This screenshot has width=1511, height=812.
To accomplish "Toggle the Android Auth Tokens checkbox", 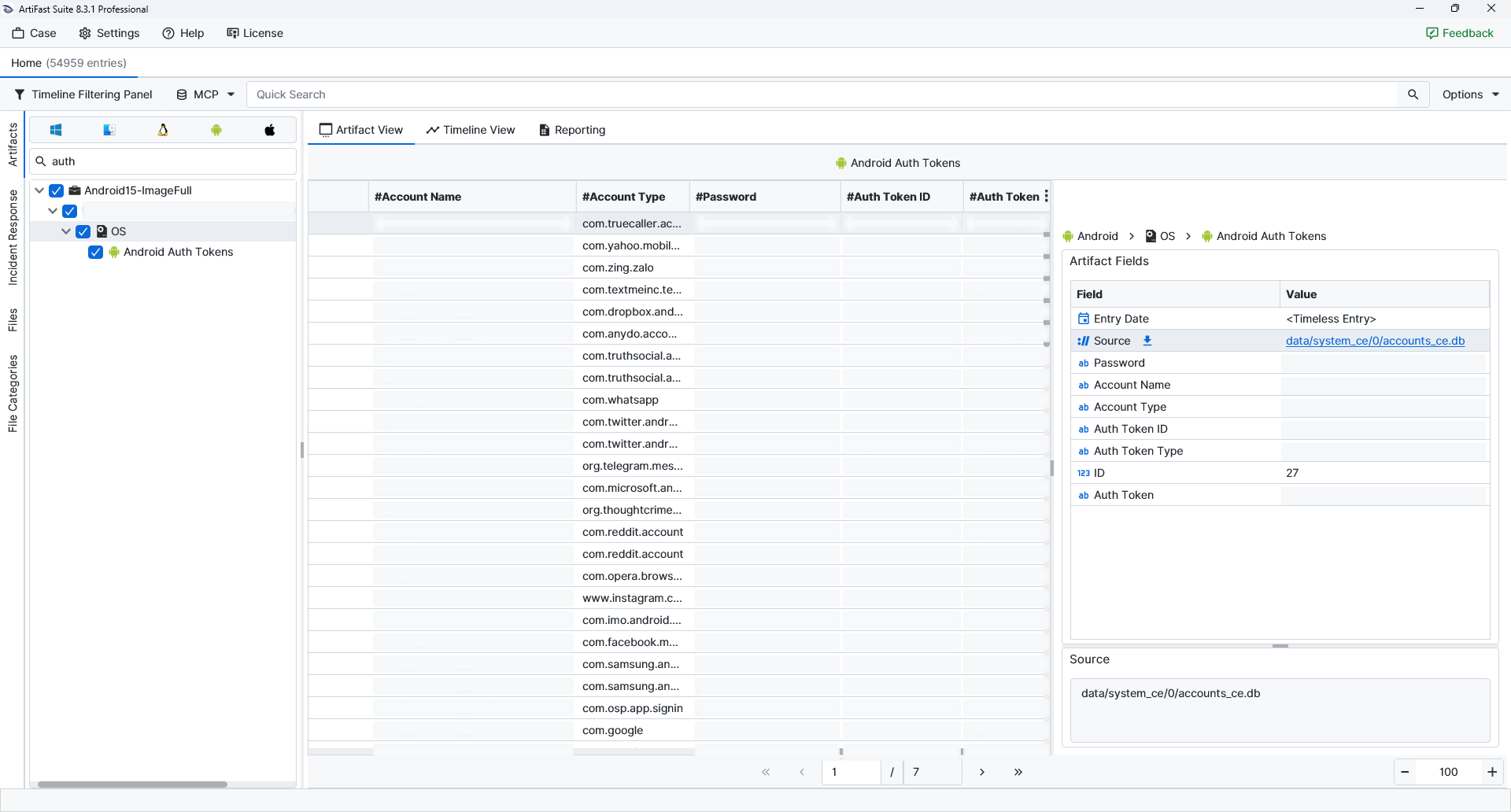I will point(95,252).
